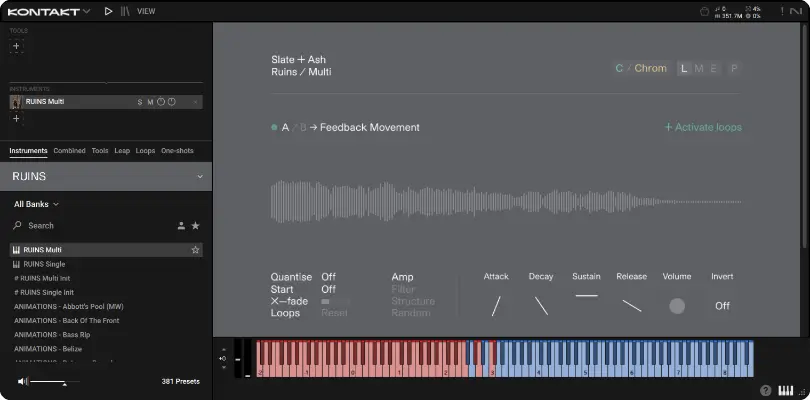Open the VIEW menu
This screenshot has height=400, width=810.
146,11
